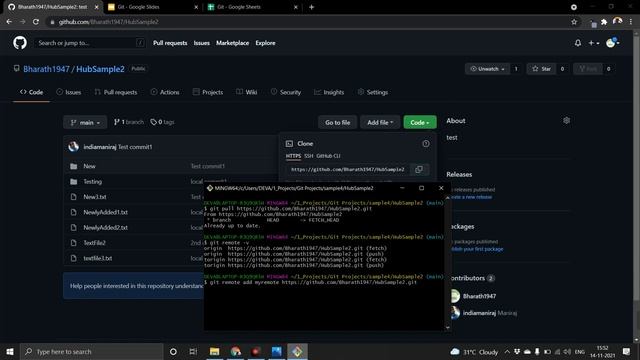Click the repository settings gear beside About

566,120
